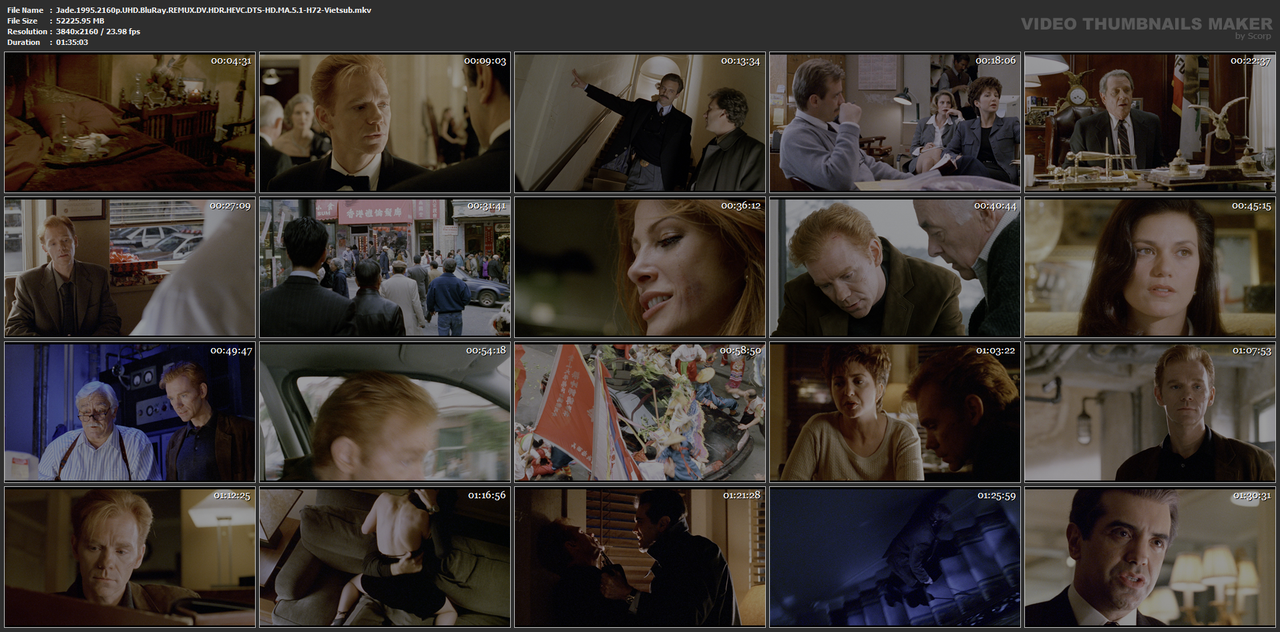Screen dimensions: 1280x632
Task: Select the thumbnail at 00:13:34
Action: (x=640, y=122)
